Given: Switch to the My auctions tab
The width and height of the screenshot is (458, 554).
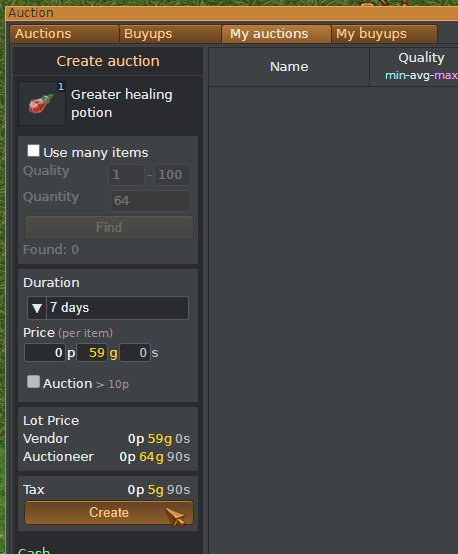Looking at the screenshot, I should pyautogui.click(x=276, y=34).
